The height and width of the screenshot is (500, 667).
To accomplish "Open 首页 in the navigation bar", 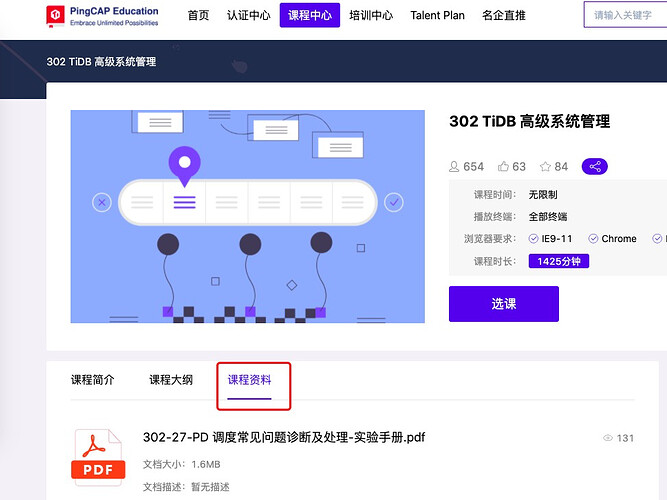I will (198, 15).
